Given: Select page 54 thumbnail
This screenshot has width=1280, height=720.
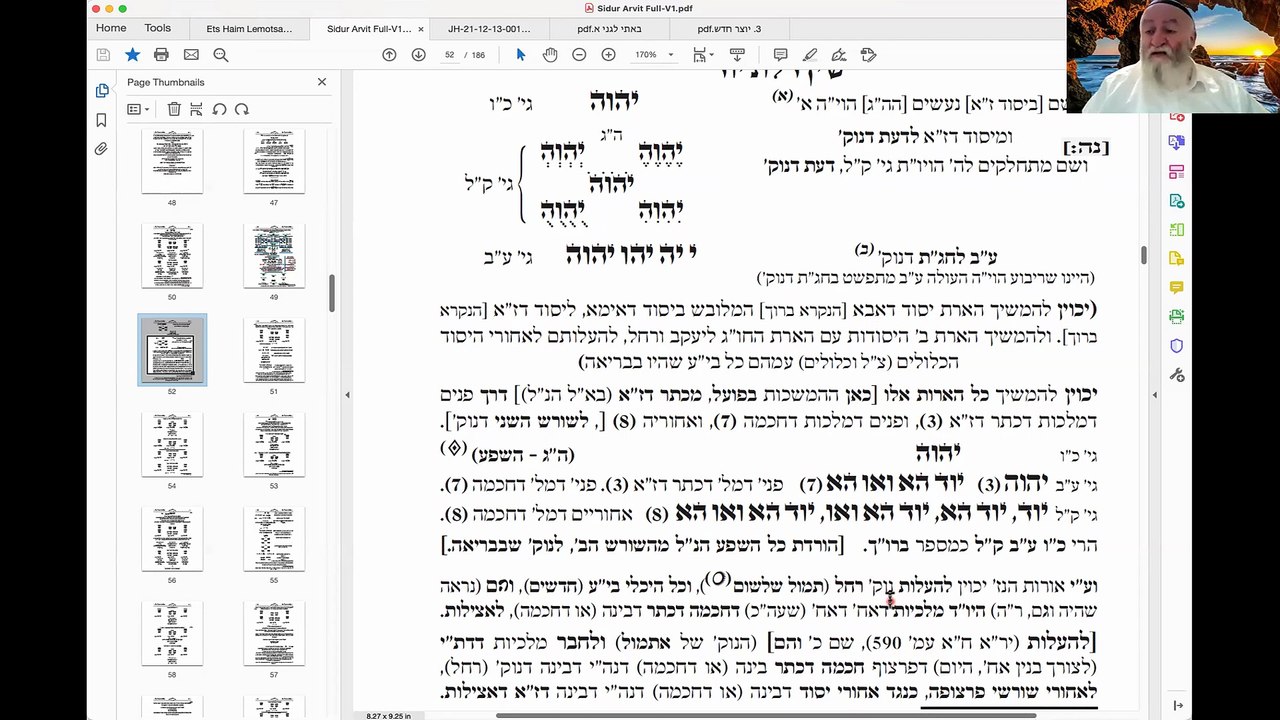Looking at the screenshot, I should pos(172,444).
